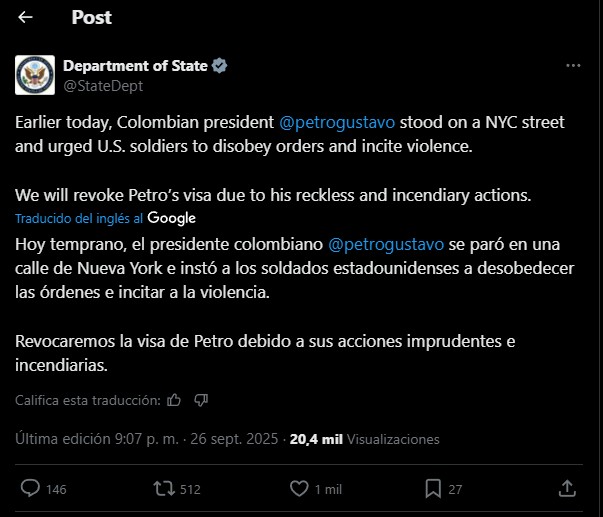
Task: Click the Department of State avatar
Action: 35,75
